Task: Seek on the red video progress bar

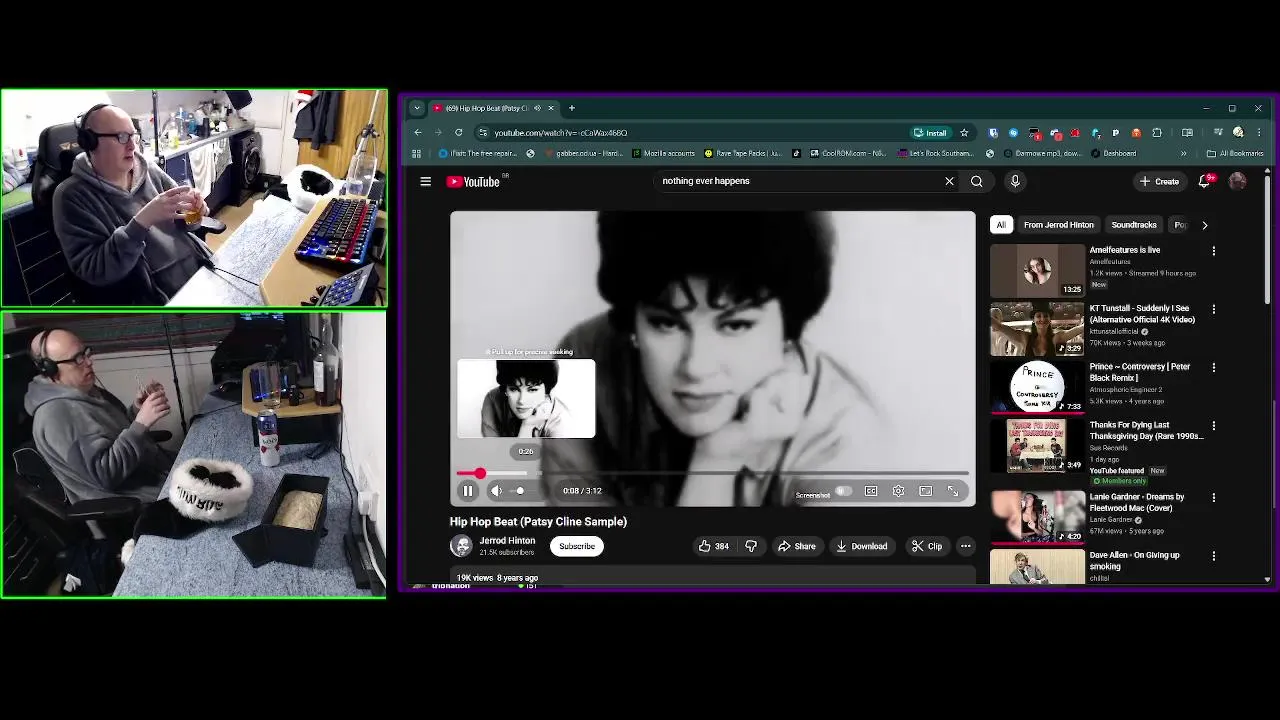Action: click(712, 473)
